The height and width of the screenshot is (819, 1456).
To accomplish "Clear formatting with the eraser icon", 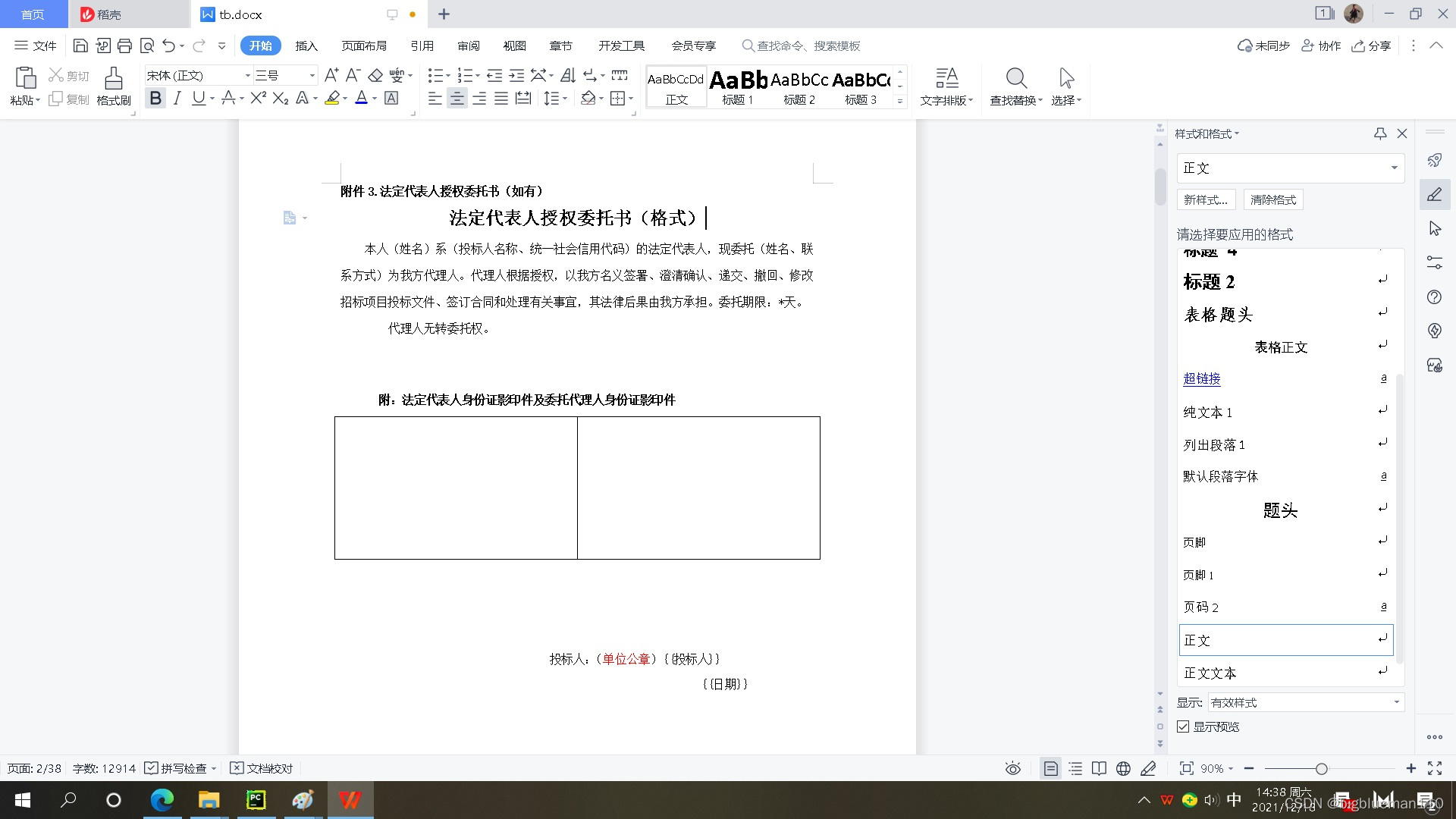I will 375,75.
